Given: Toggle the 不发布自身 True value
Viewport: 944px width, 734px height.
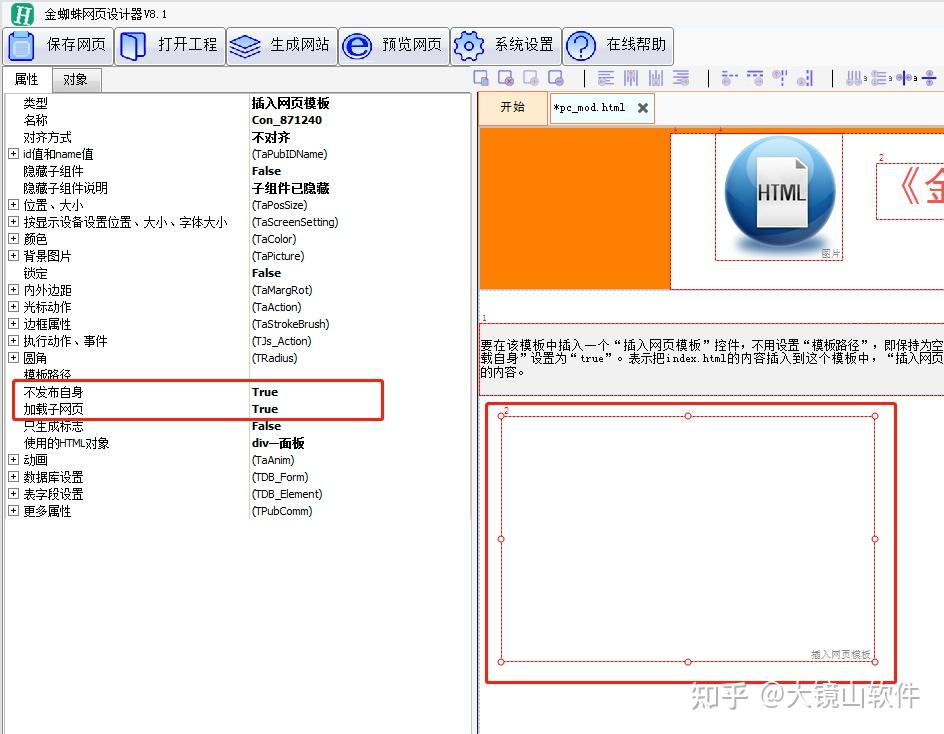Looking at the screenshot, I should [x=265, y=392].
